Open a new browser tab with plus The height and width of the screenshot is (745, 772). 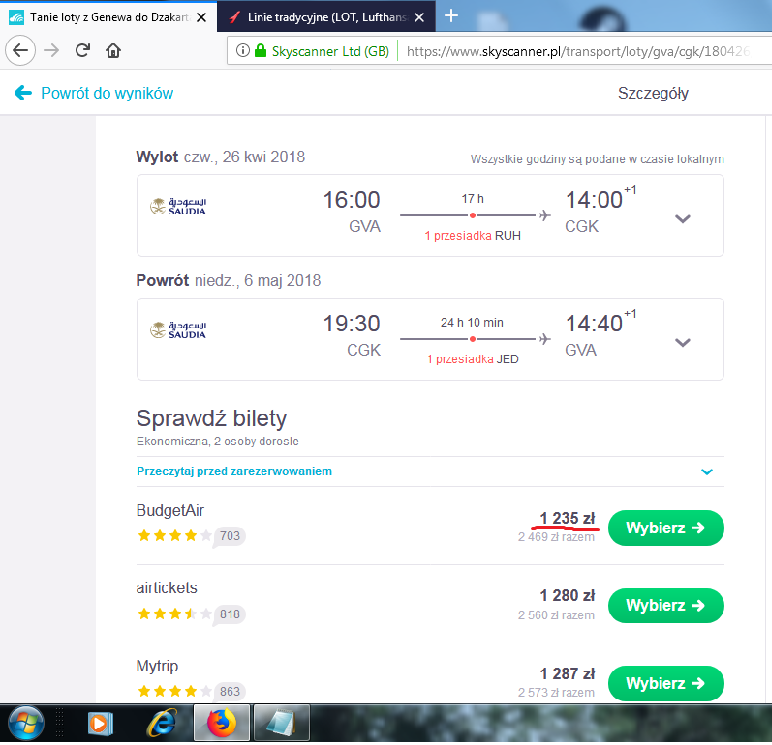(451, 16)
